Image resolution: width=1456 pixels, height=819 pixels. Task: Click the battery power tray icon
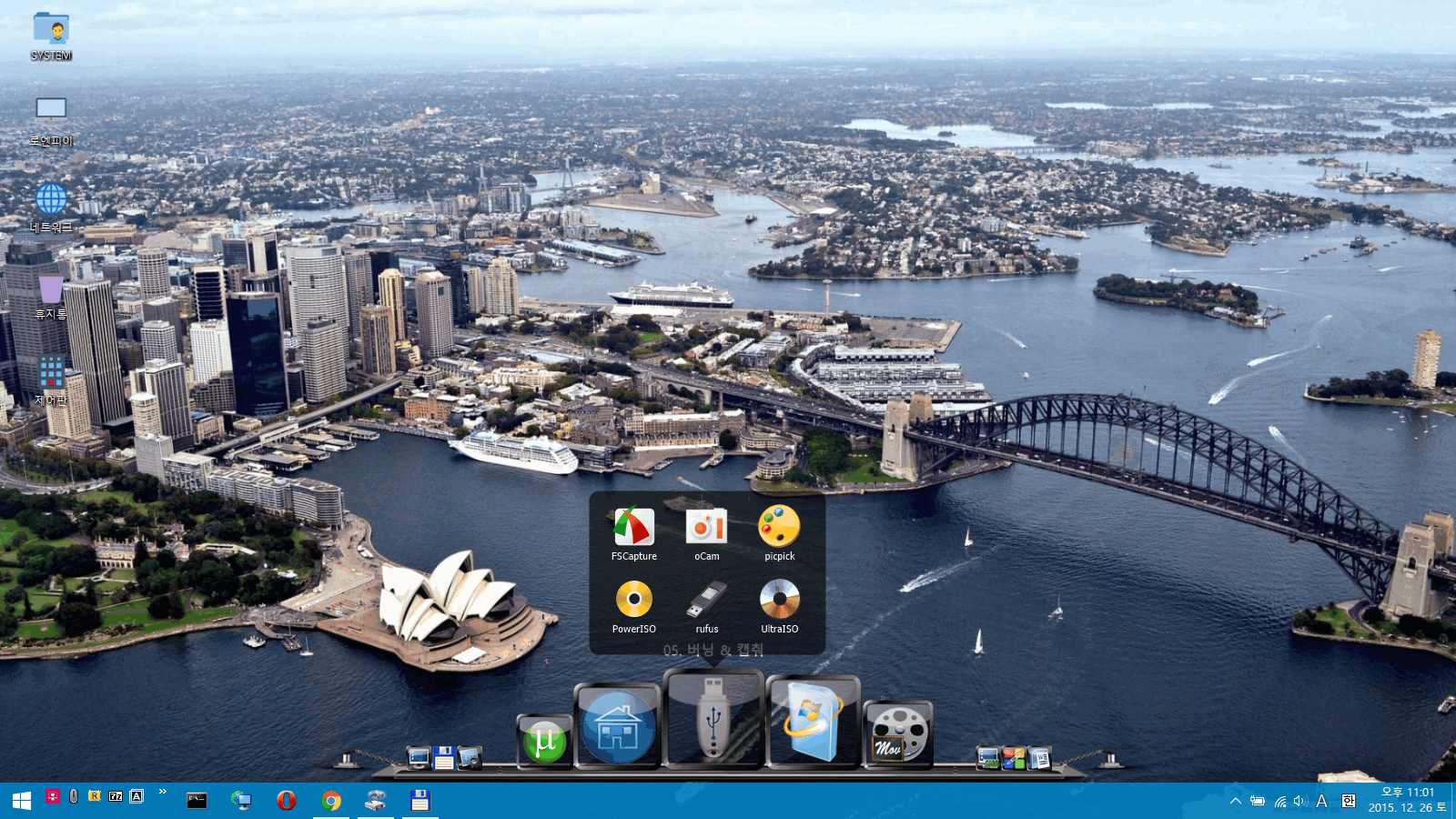click(x=1258, y=801)
